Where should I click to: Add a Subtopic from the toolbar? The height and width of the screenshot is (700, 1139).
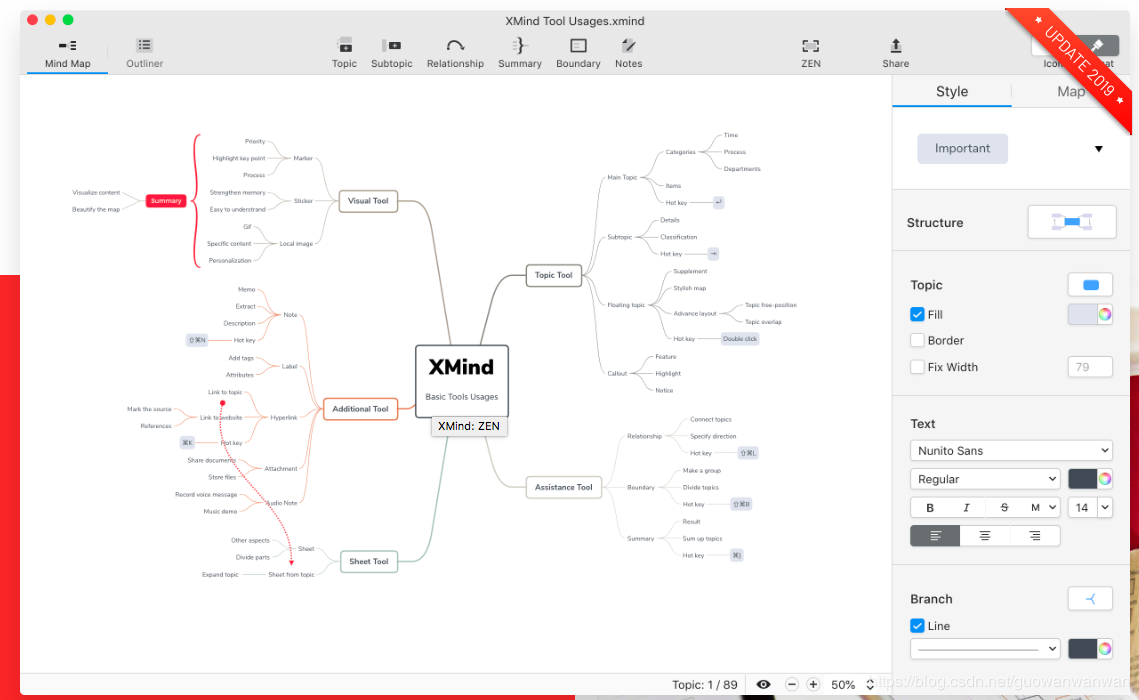[391, 46]
